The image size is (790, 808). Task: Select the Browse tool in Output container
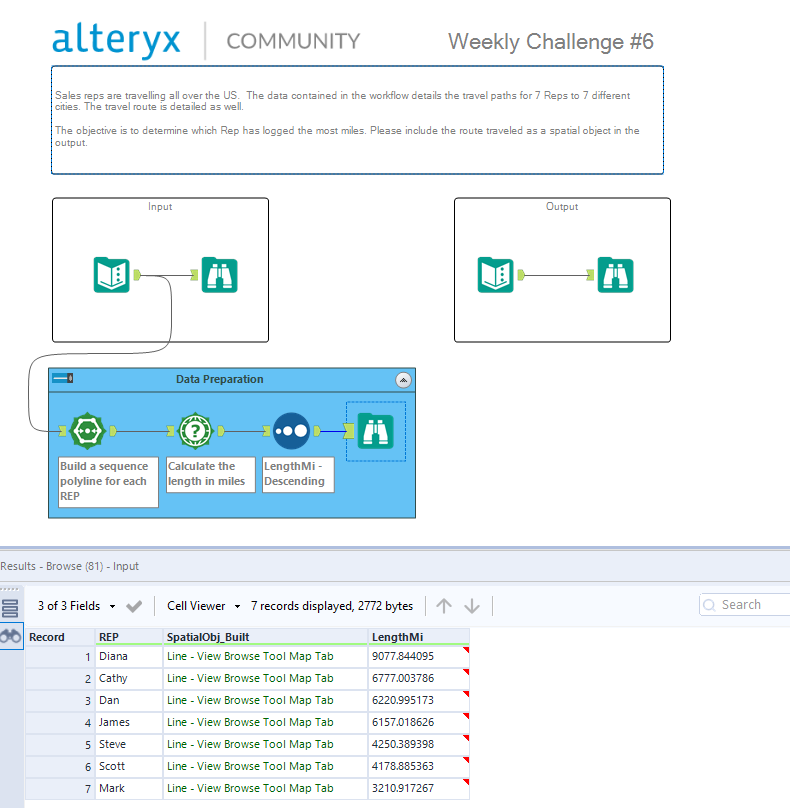[615, 275]
